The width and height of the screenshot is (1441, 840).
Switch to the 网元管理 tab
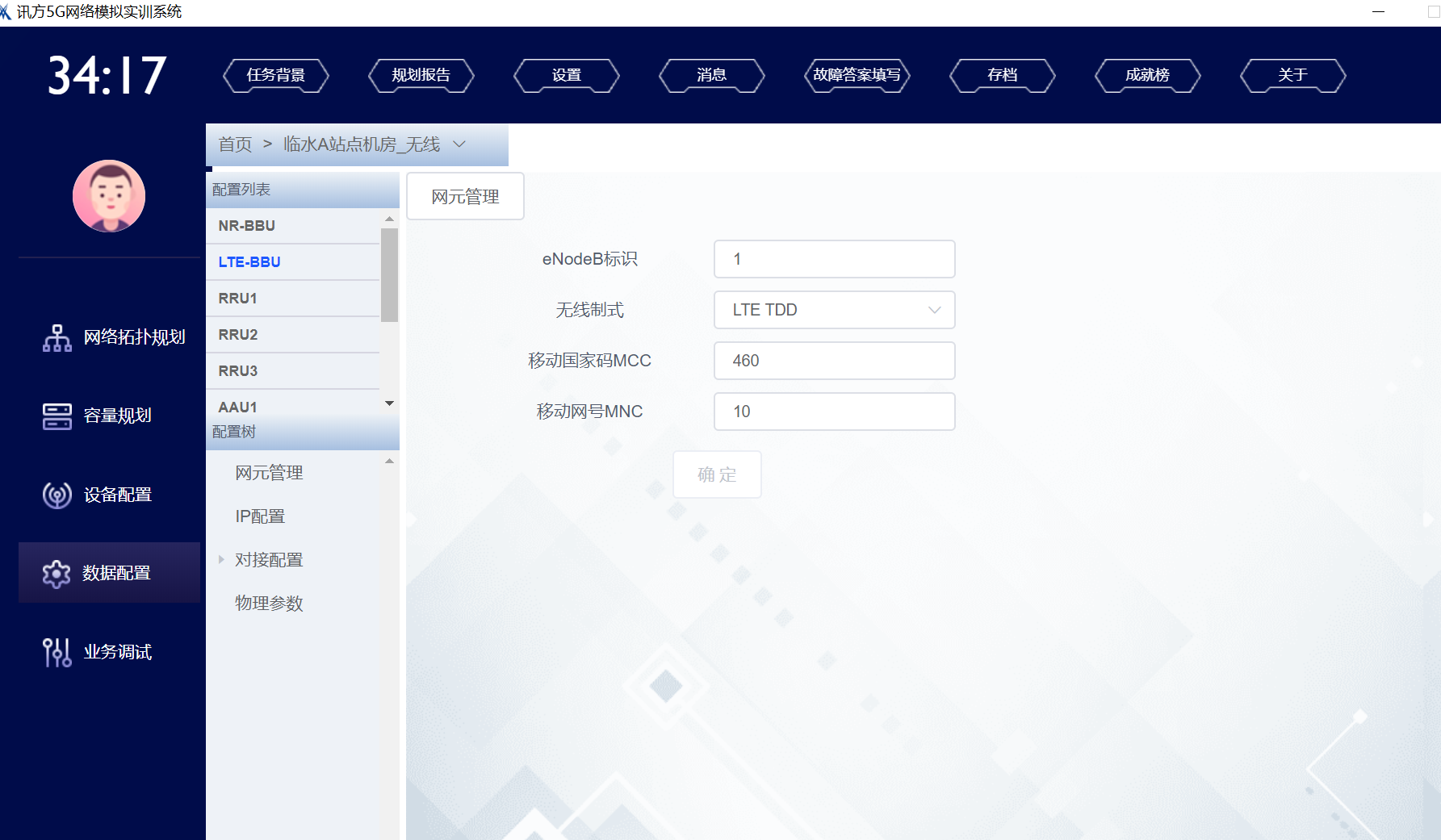coord(465,196)
